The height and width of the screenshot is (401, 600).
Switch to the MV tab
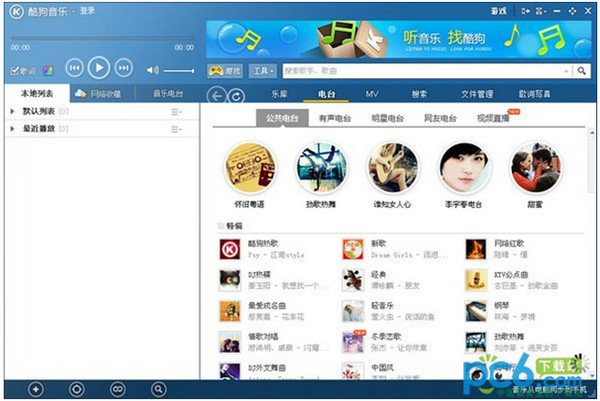[372, 94]
